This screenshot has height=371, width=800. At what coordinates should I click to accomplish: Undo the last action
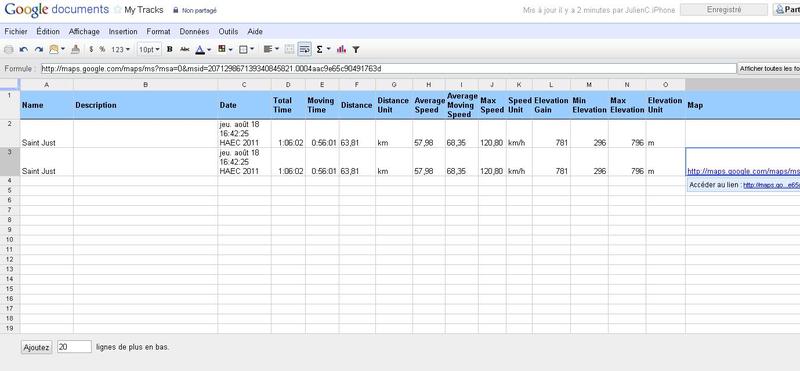click(23, 50)
